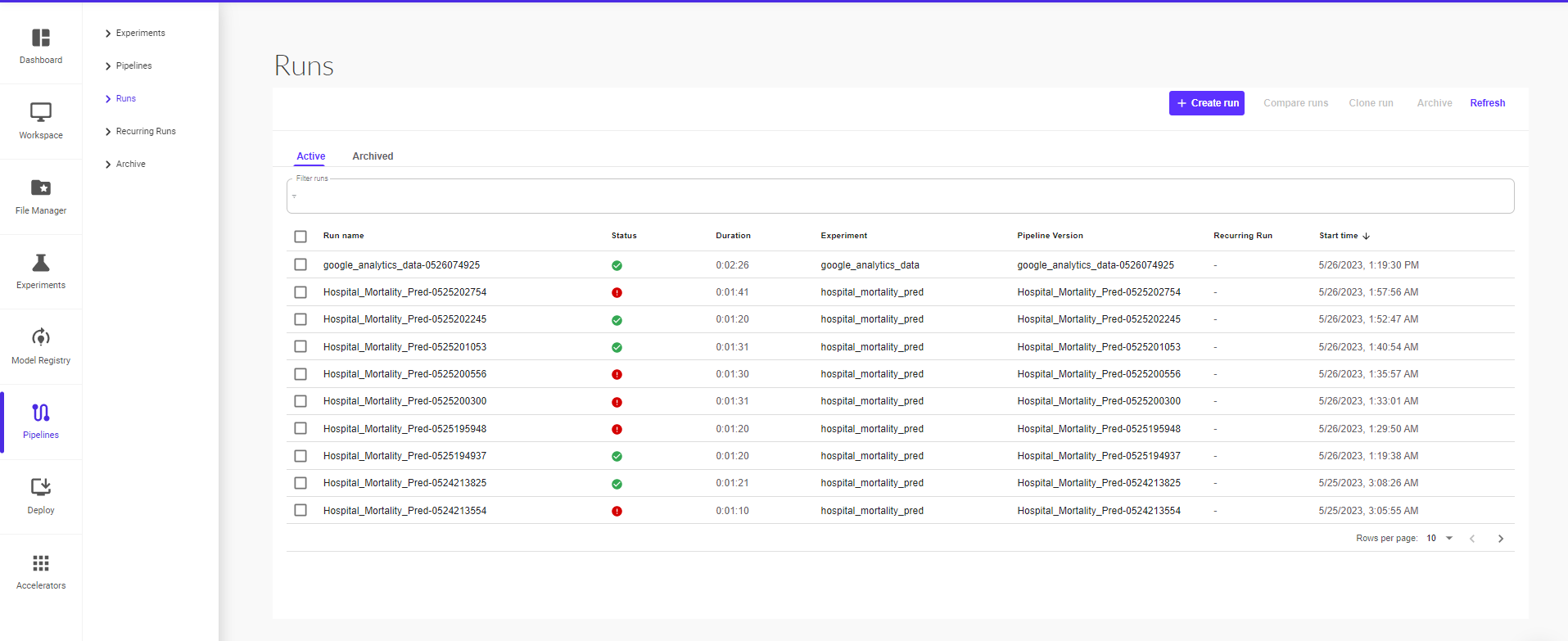The width and height of the screenshot is (1568, 641).
Task: Open the Dashboard sidebar icon
Action: coord(41,38)
